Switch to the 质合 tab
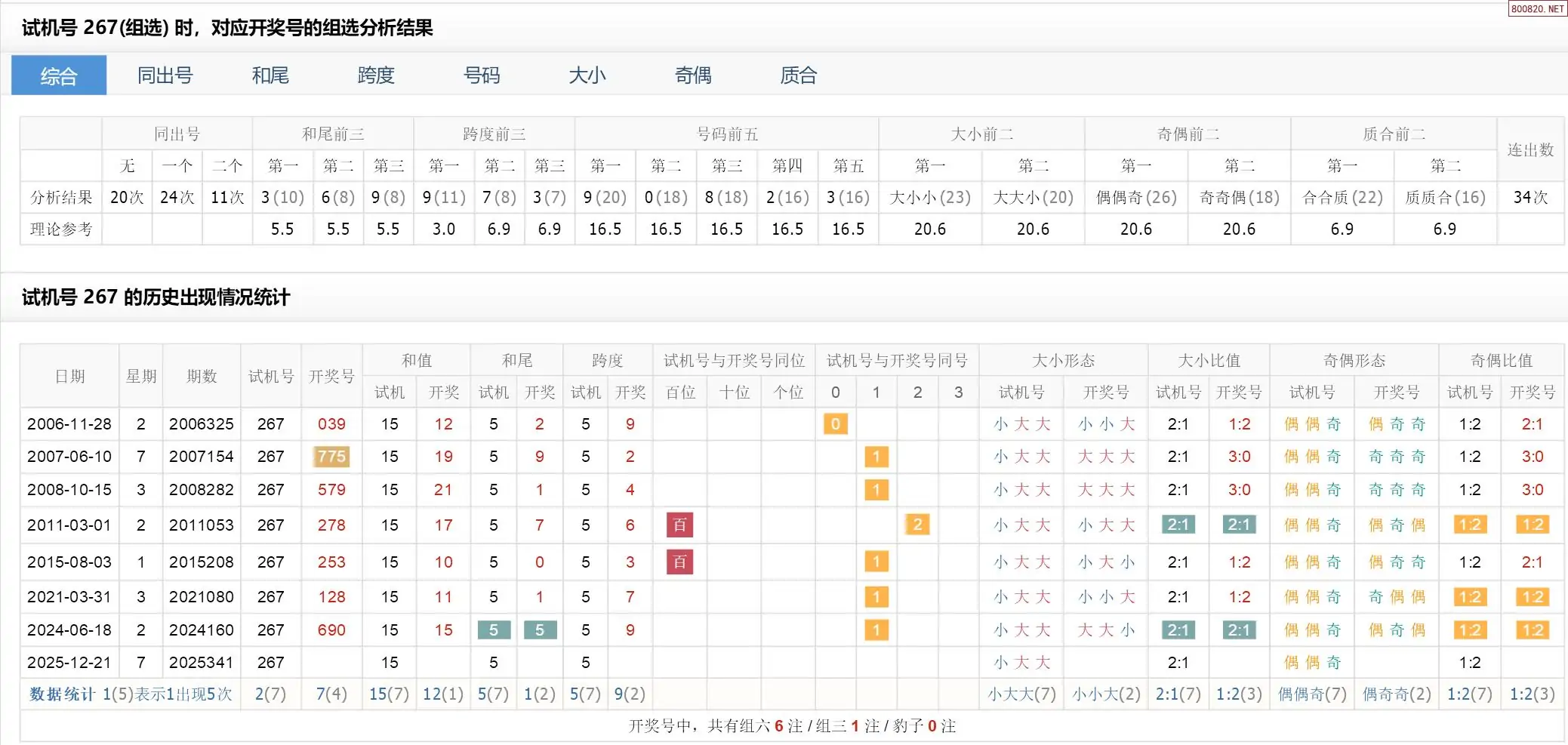 coord(799,75)
